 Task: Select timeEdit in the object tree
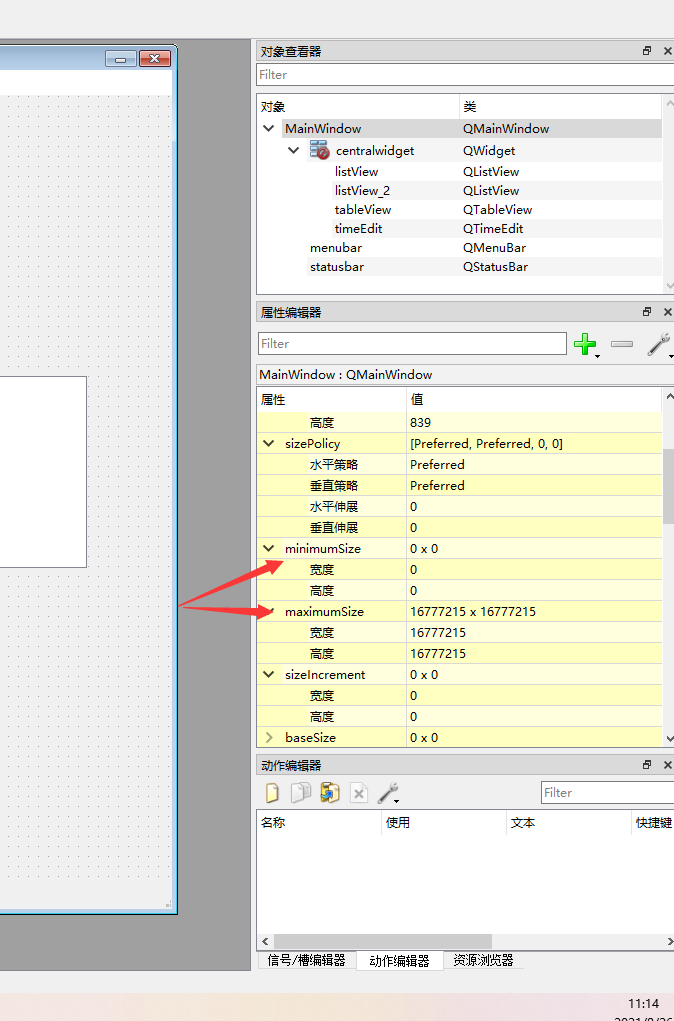coord(358,229)
